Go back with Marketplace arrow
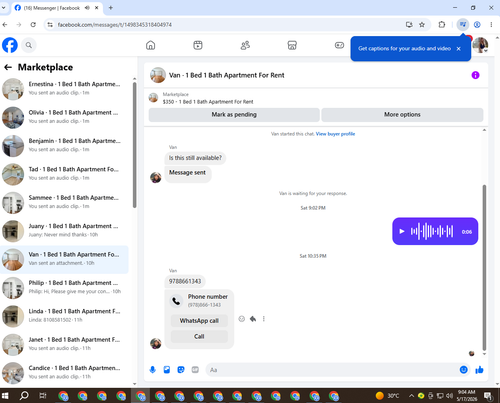500x403 pixels. 8,67
